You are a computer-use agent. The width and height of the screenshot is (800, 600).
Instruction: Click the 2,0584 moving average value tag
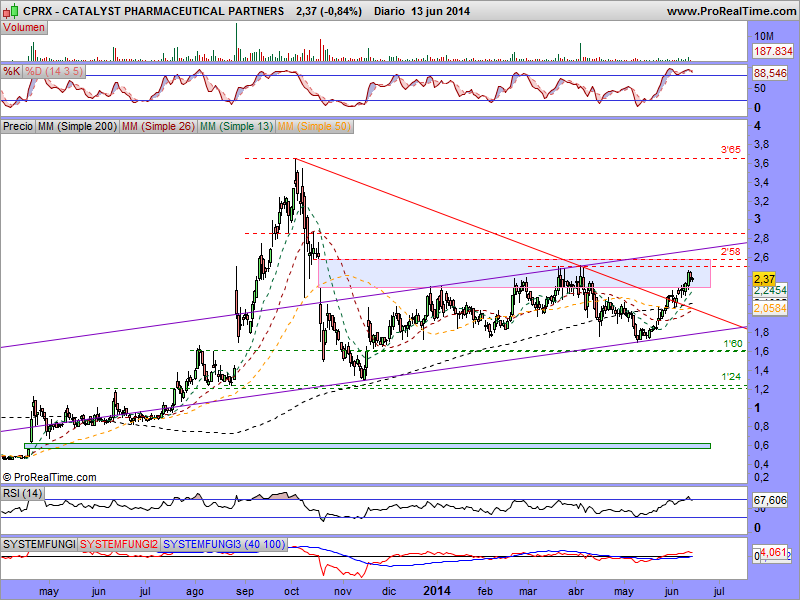tap(770, 308)
